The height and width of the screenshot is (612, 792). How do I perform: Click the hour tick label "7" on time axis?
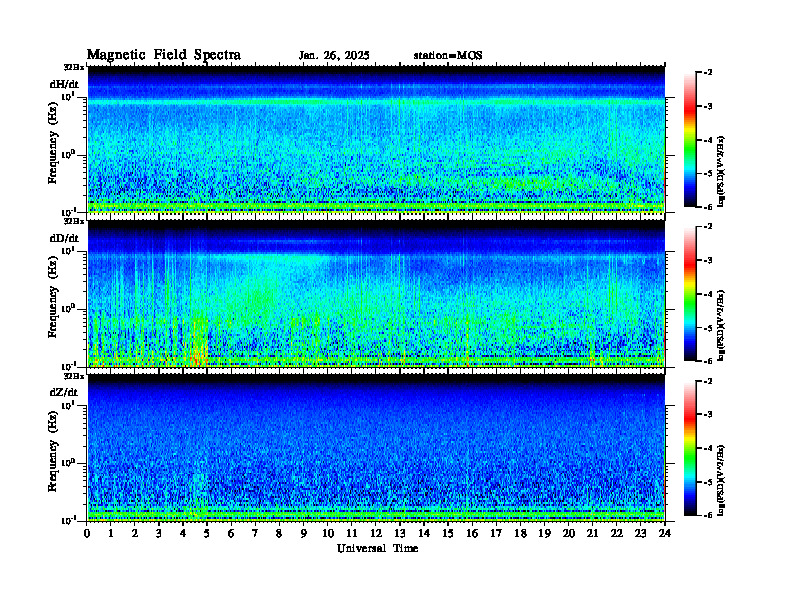(x=255, y=533)
